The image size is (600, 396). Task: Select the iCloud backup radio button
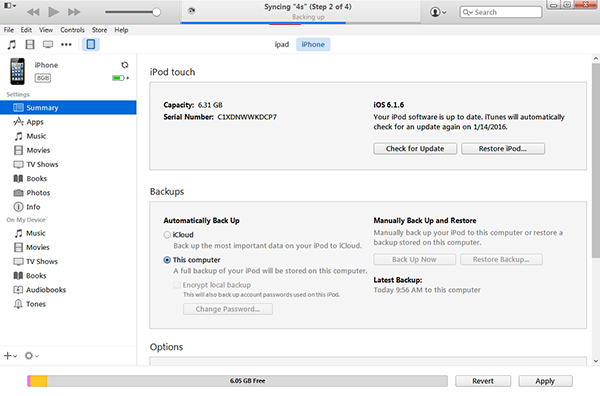167,235
